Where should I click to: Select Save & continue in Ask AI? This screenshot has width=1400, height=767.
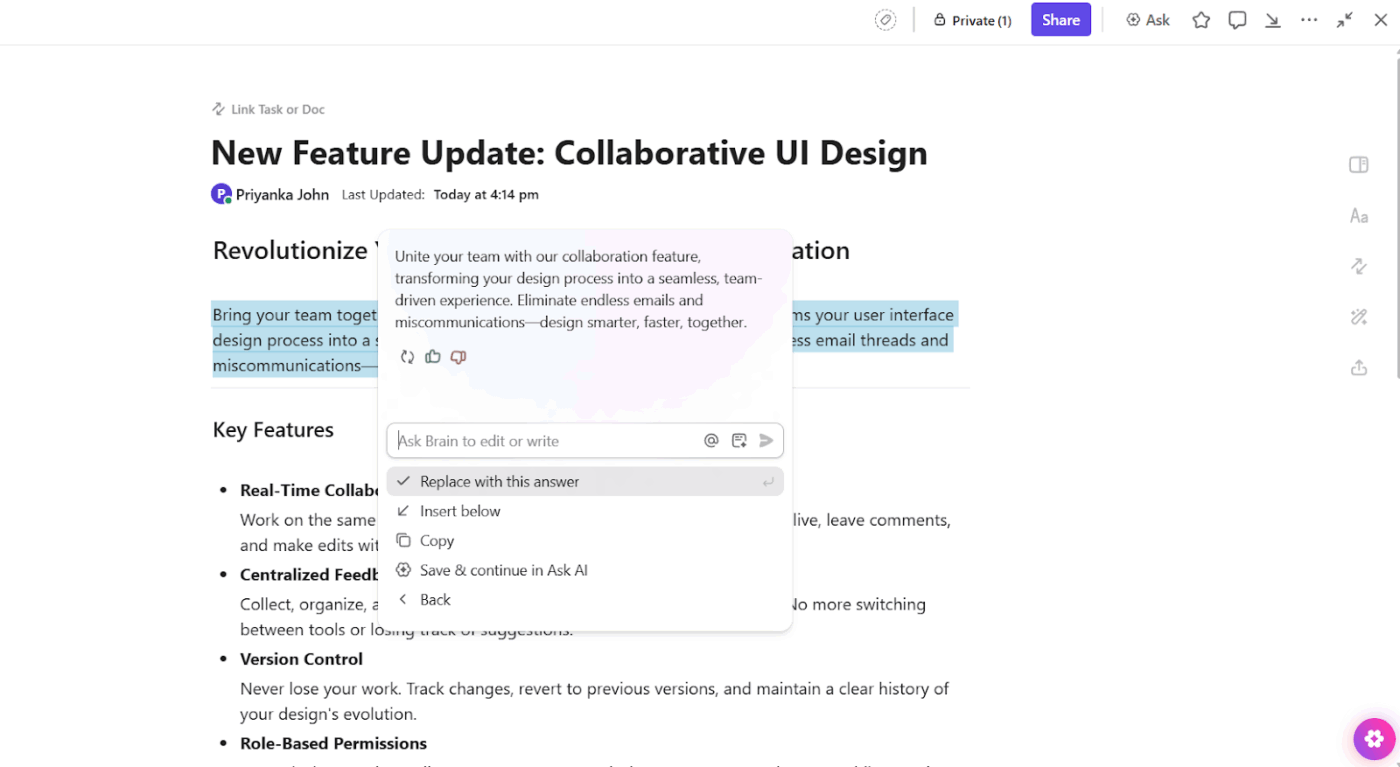[x=503, y=570]
